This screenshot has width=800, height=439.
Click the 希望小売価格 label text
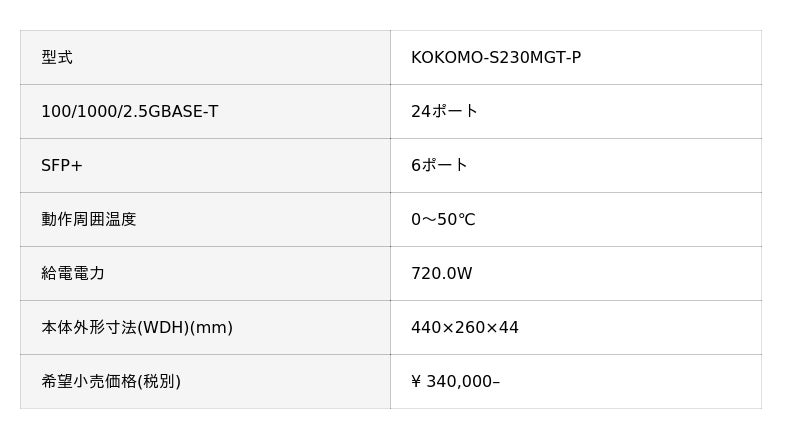point(88,382)
